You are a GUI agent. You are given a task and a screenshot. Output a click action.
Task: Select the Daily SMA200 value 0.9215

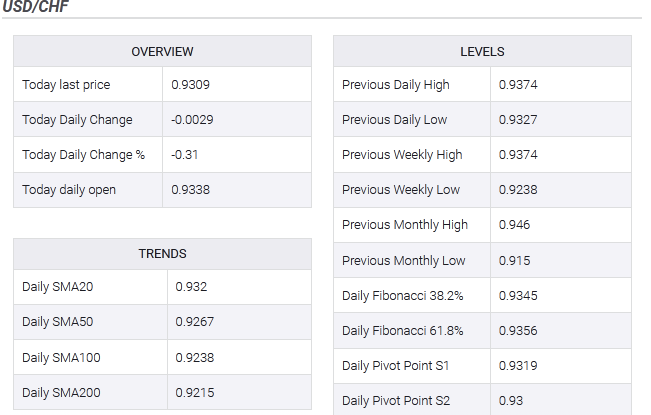[x=194, y=392]
